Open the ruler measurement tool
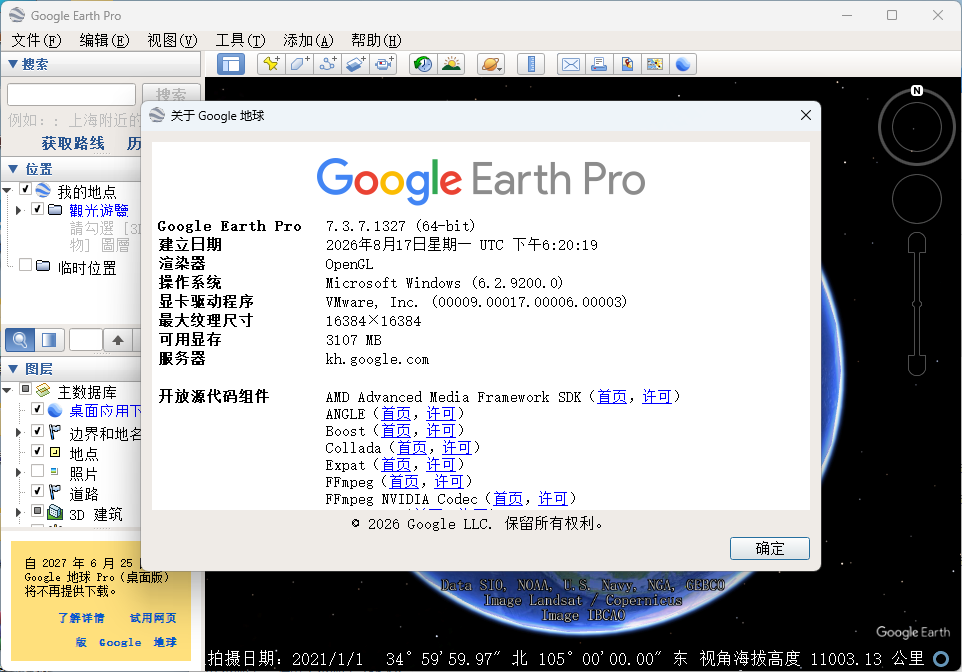The width and height of the screenshot is (962, 672). [531, 64]
